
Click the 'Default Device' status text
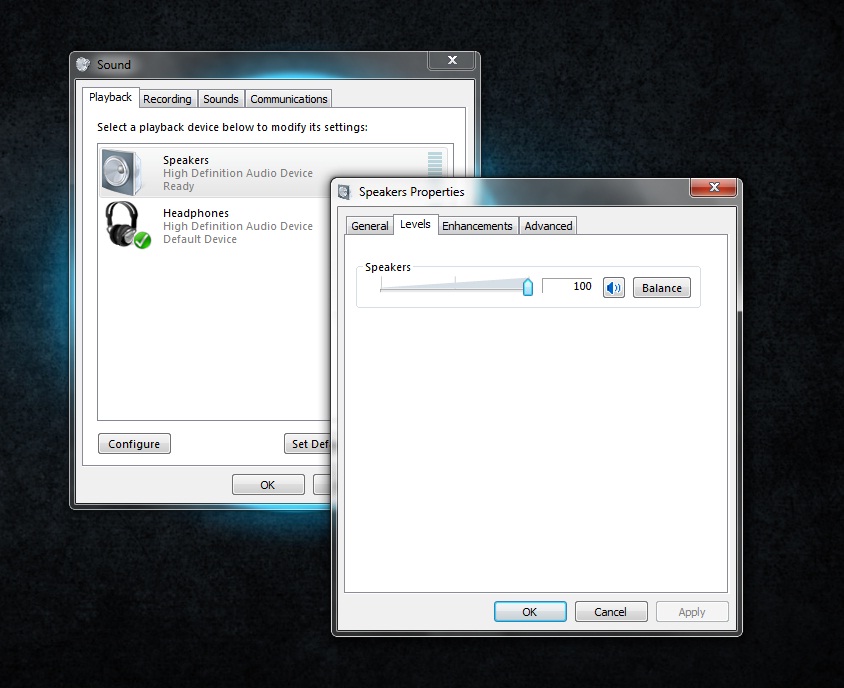click(x=200, y=239)
